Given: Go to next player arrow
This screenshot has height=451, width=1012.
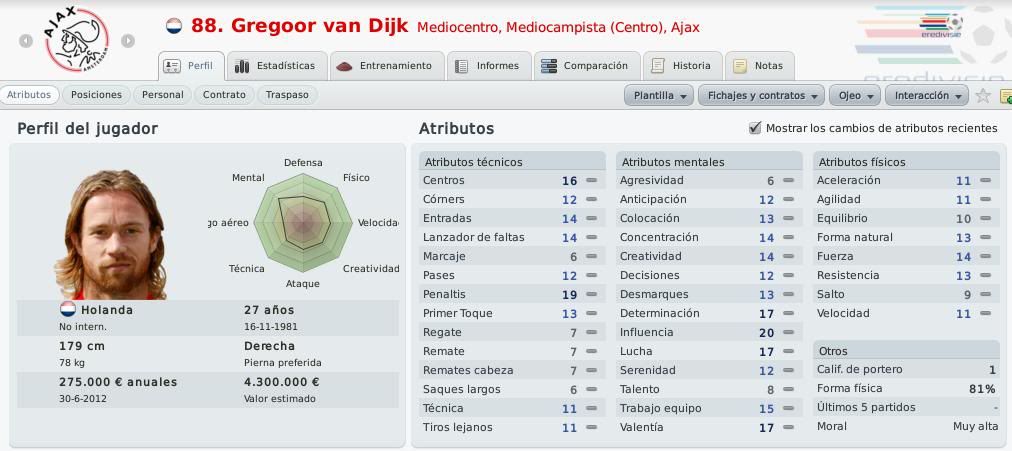Looking at the screenshot, I should [x=128, y=41].
